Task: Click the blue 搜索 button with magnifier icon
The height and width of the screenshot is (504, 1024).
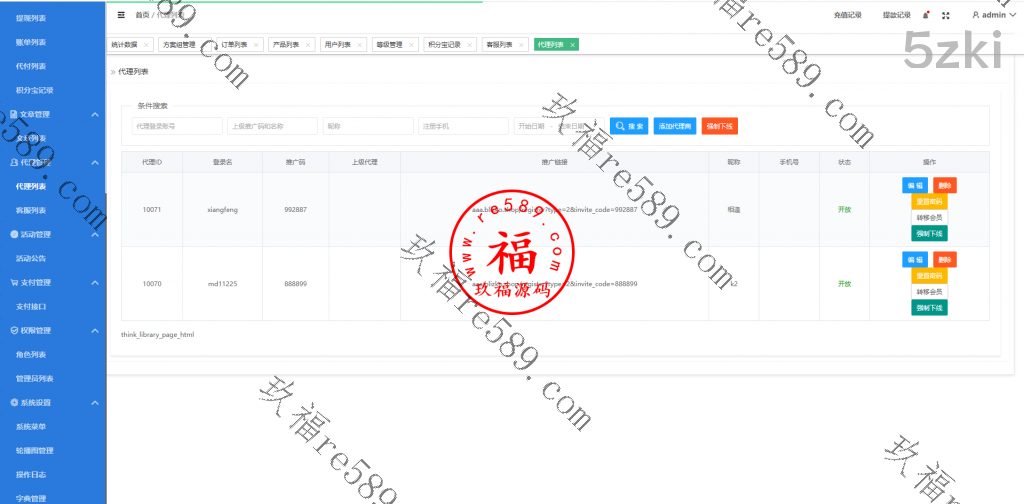Action: [629, 126]
